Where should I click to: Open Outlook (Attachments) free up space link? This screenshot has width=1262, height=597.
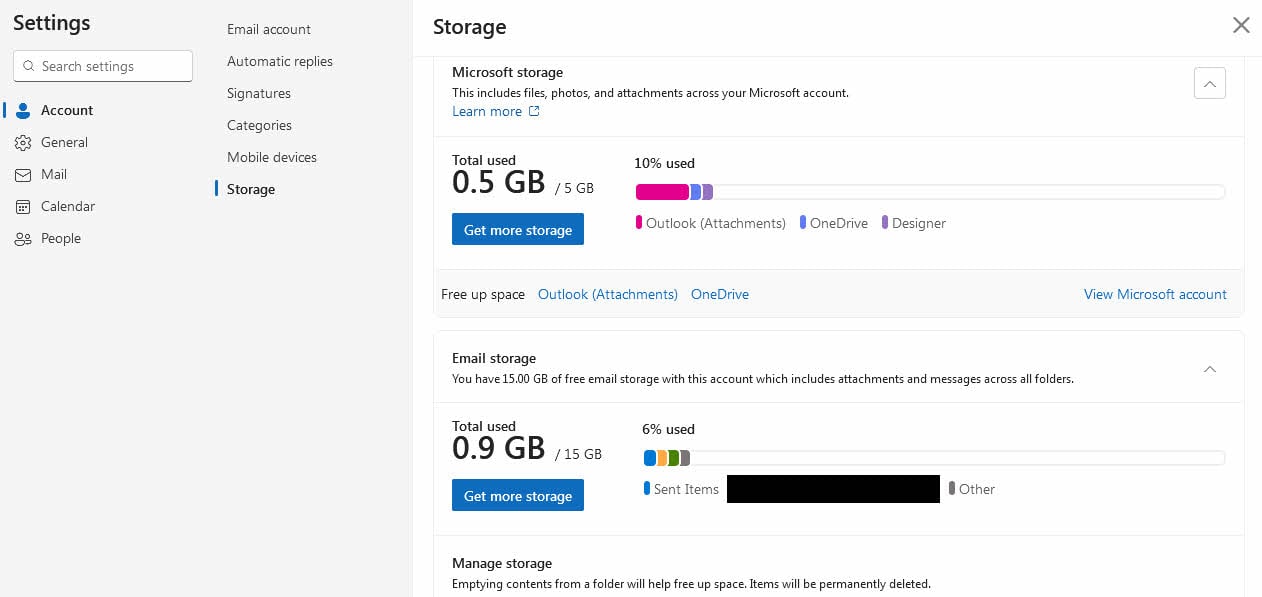click(608, 294)
